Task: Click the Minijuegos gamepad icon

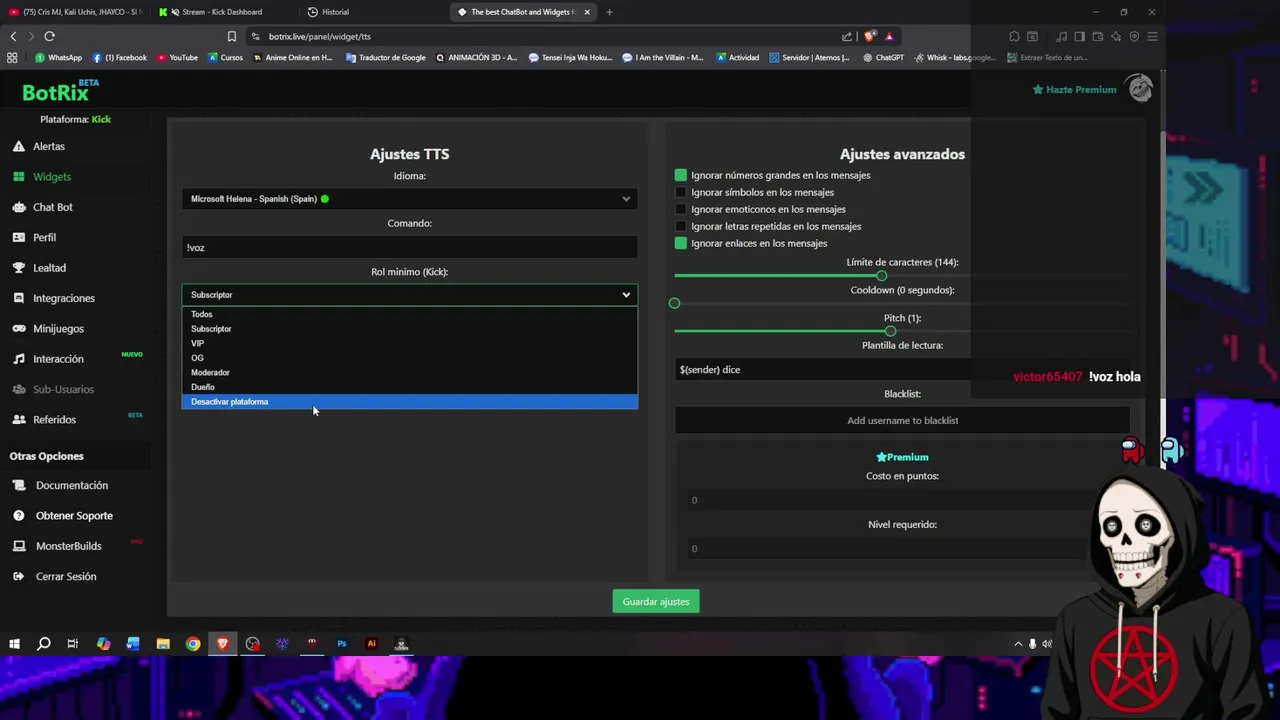Action: tap(19, 328)
